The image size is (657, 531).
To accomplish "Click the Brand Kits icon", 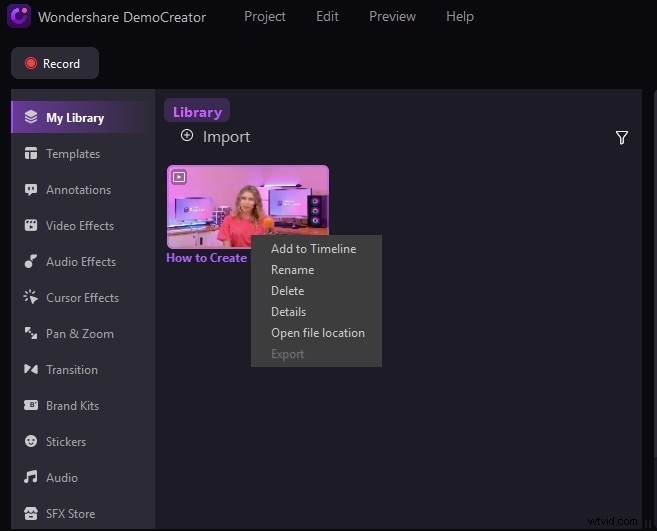I will tap(31, 405).
